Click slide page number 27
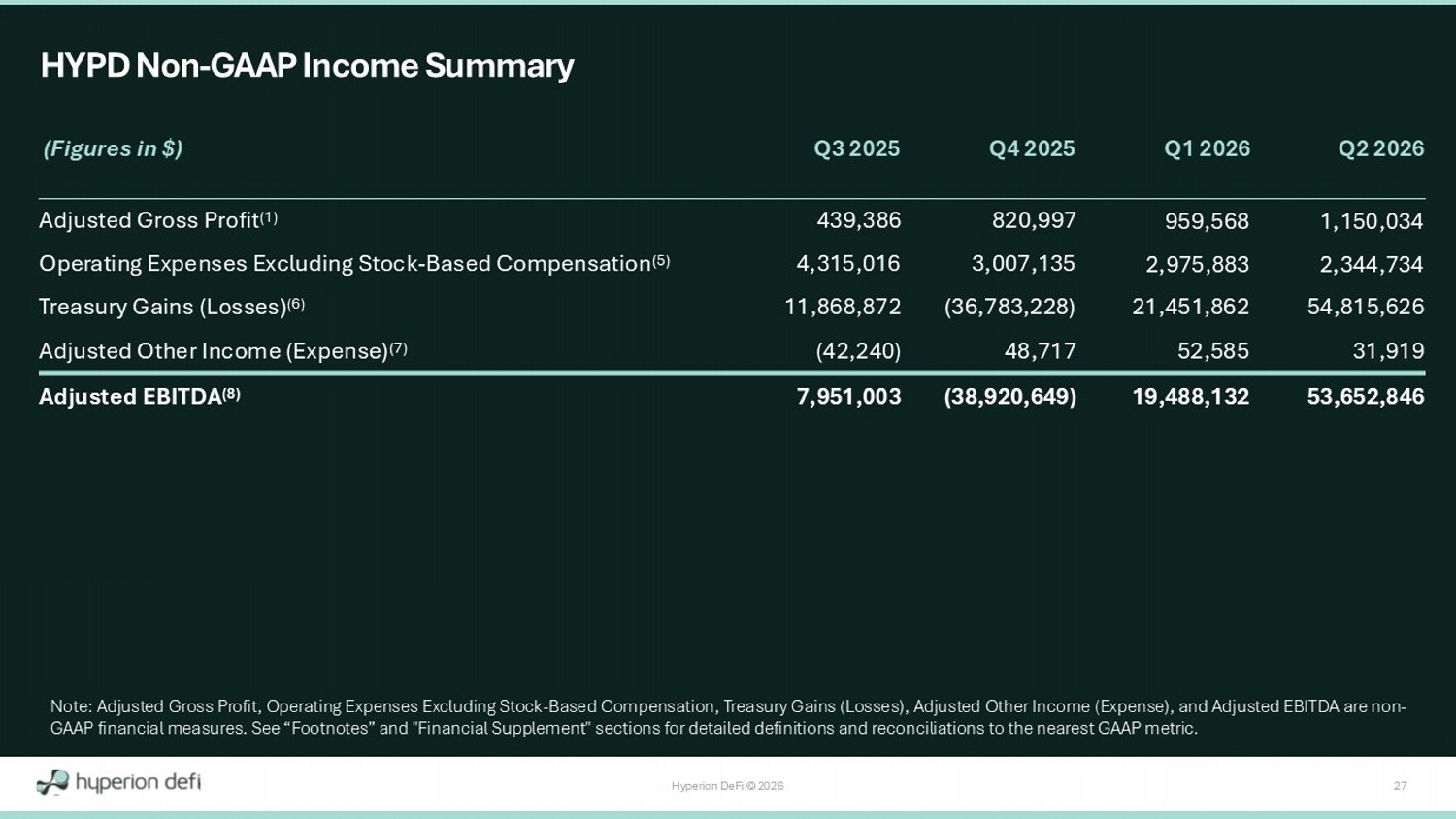This screenshot has height=819, width=1456. [x=1400, y=786]
